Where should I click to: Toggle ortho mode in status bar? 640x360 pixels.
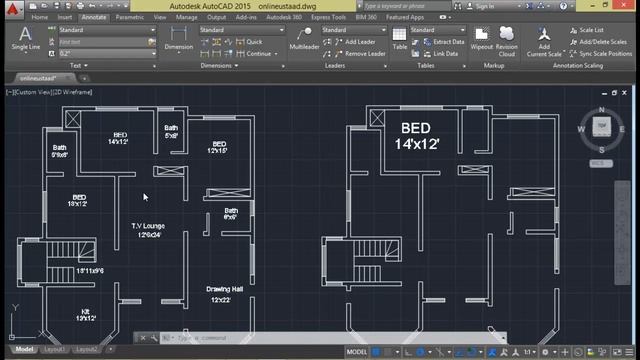tap(409, 352)
